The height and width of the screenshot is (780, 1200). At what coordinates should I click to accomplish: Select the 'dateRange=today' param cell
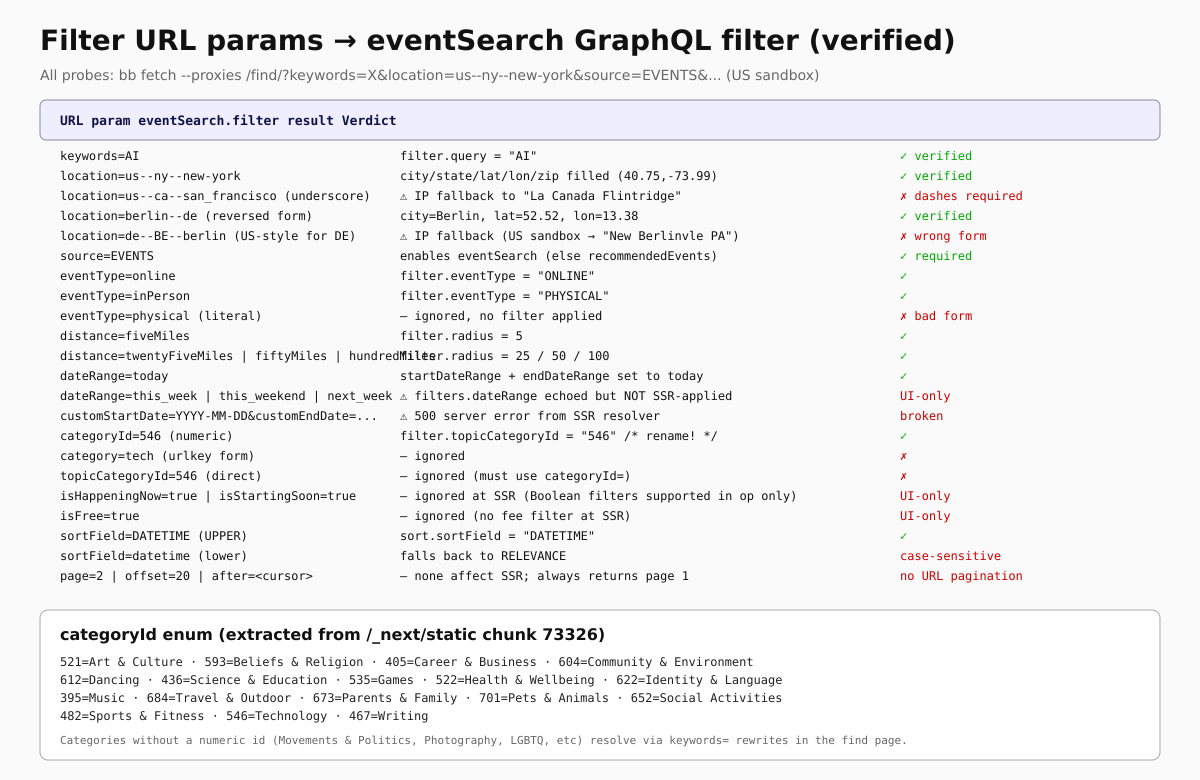[x=114, y=376]
